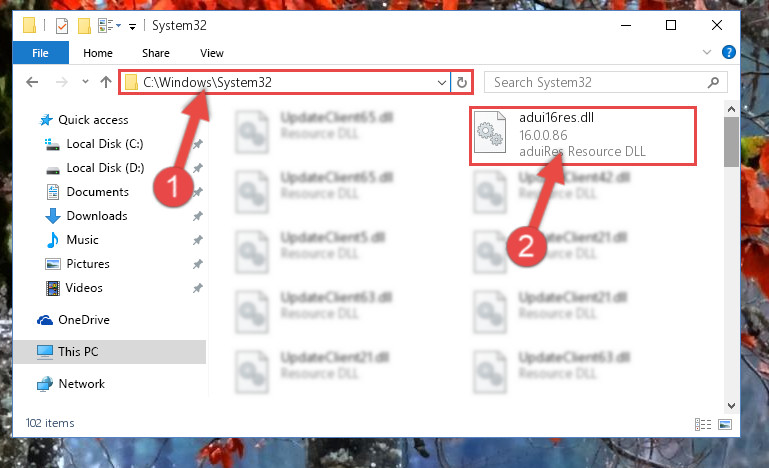Click the Properties quick access toolbar icon

(x=62, y=26)
